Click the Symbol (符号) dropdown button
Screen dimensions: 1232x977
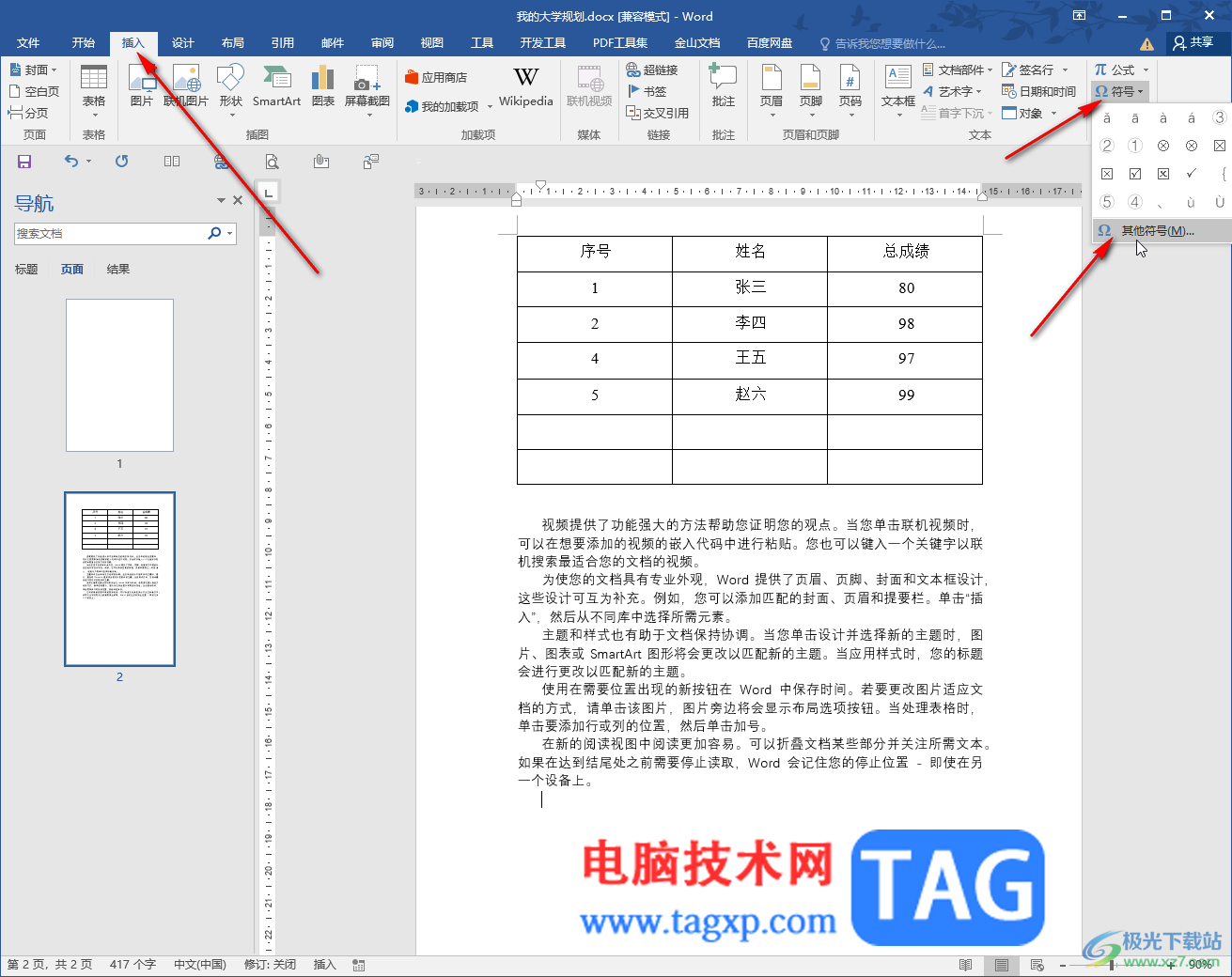tap(1120, 91)
